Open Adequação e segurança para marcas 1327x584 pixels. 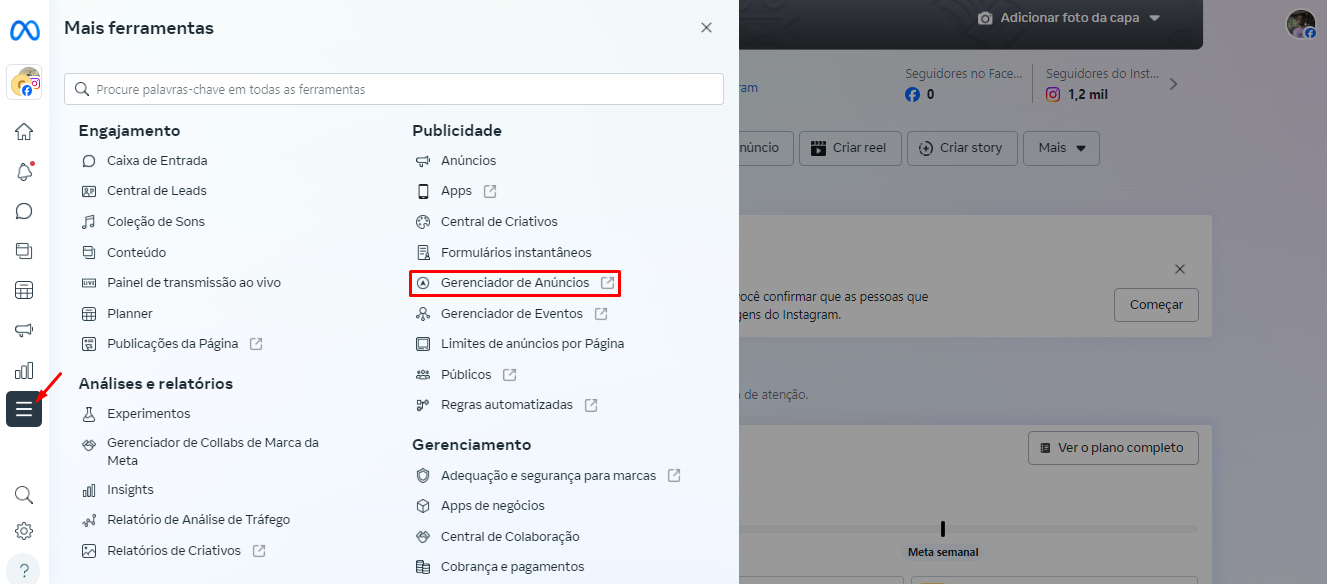(548, 476)
